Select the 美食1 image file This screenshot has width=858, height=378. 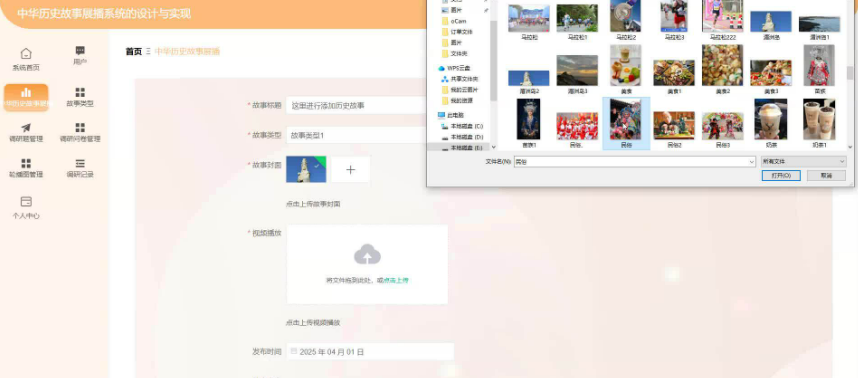(674, 77)
